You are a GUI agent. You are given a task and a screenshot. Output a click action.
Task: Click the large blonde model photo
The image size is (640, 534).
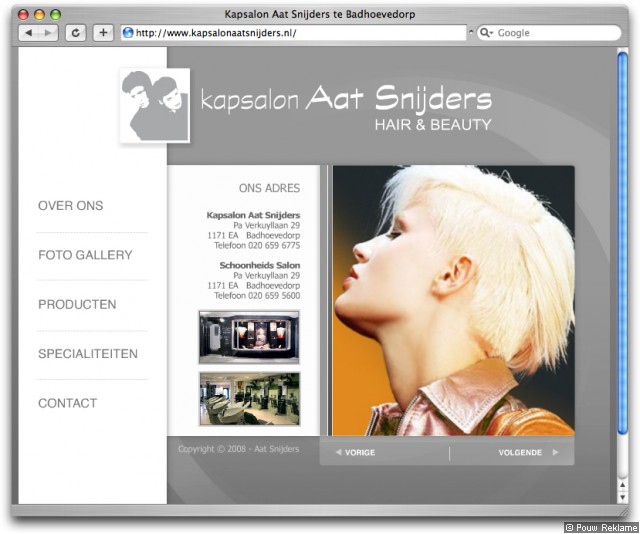click(453, 300)
